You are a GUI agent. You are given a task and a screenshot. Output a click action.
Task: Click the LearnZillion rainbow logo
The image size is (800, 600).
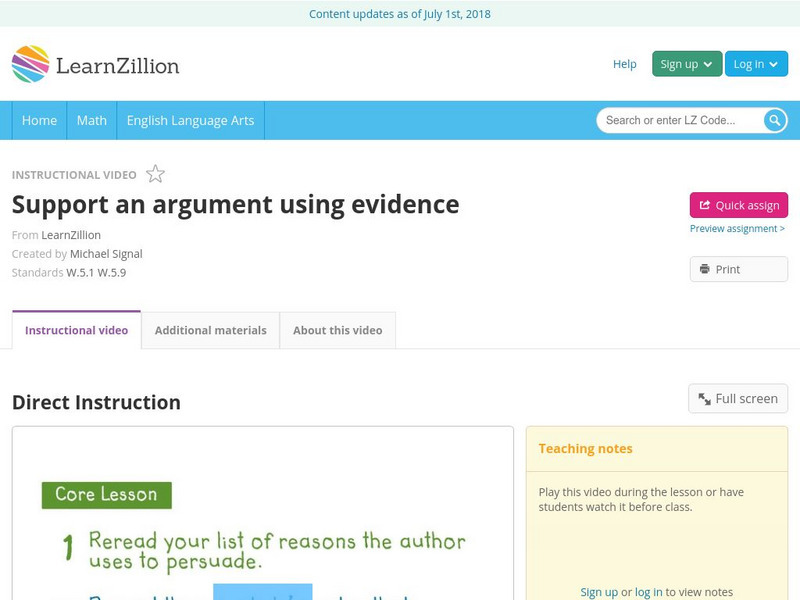30,64
